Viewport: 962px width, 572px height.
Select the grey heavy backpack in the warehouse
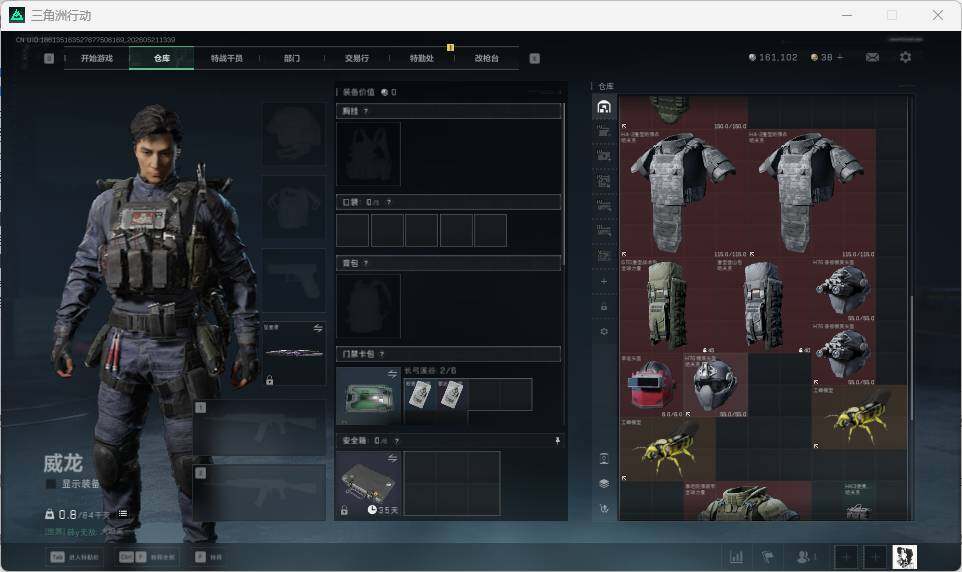pyautogui.click(x=763, y=305)
